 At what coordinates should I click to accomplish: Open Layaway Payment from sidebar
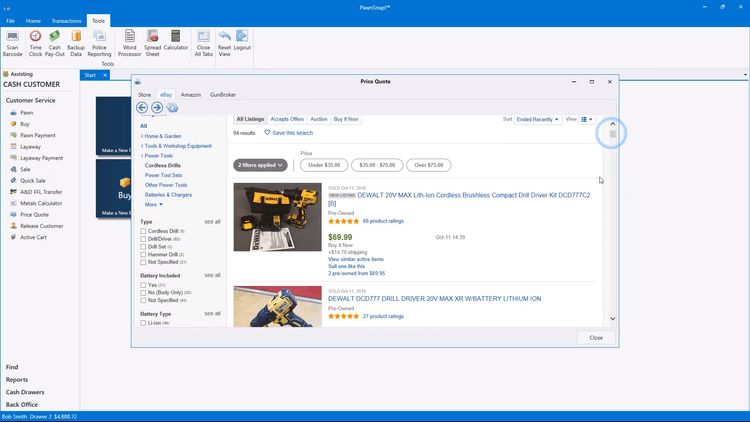[x=42, y=158]
